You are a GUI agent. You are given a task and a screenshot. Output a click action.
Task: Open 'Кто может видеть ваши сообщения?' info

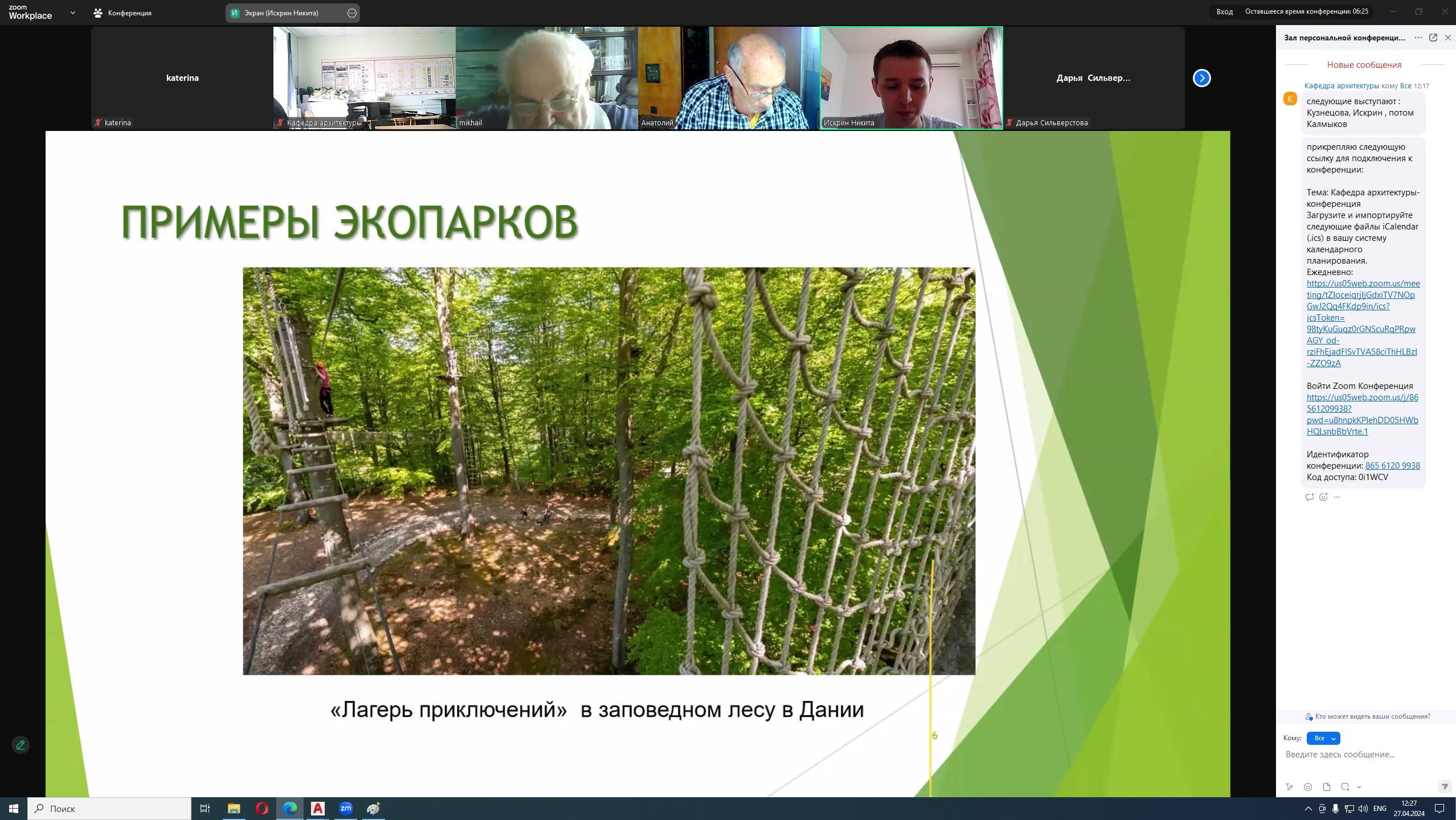pyautogui.click(x=1368, y=716)
